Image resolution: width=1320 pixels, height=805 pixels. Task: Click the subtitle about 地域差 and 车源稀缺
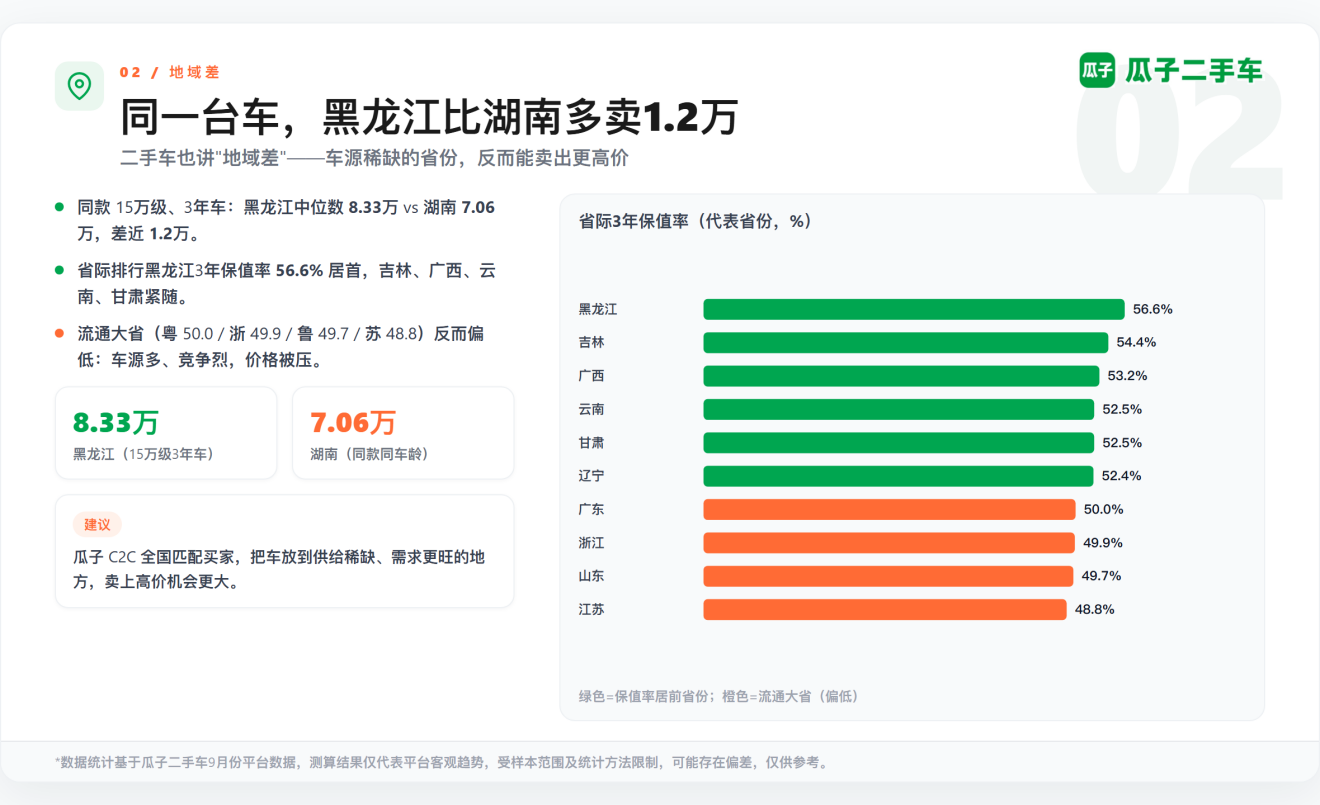374,159
